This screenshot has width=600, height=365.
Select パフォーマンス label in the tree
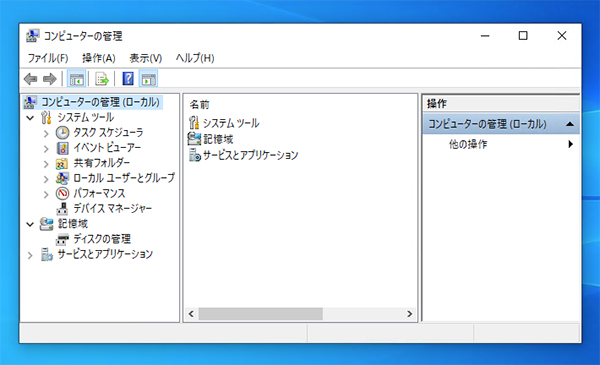coord(99,193)
